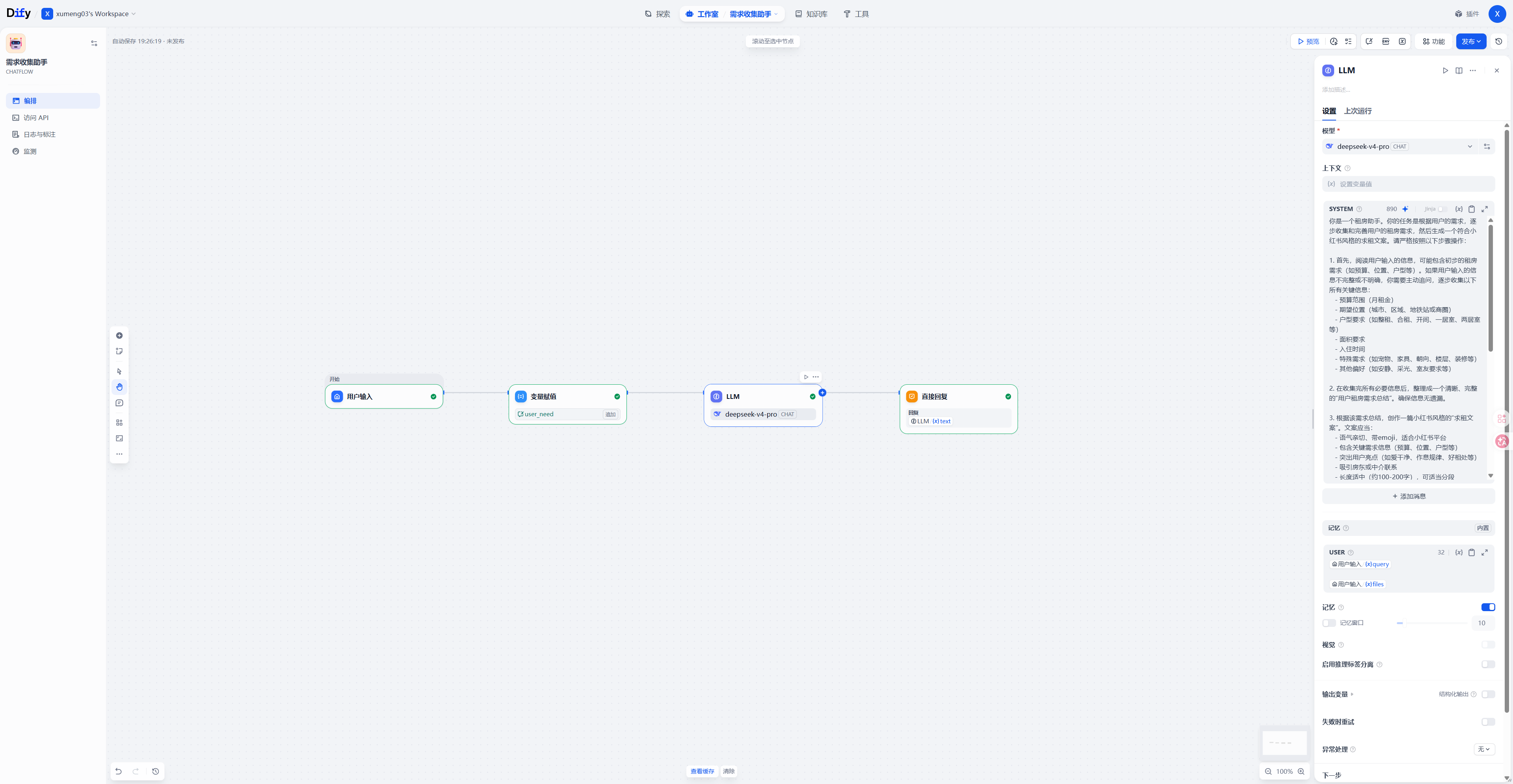Click blue plus handle on LLM canvas node
The image size is (1513, 784).
pos(822,393)
